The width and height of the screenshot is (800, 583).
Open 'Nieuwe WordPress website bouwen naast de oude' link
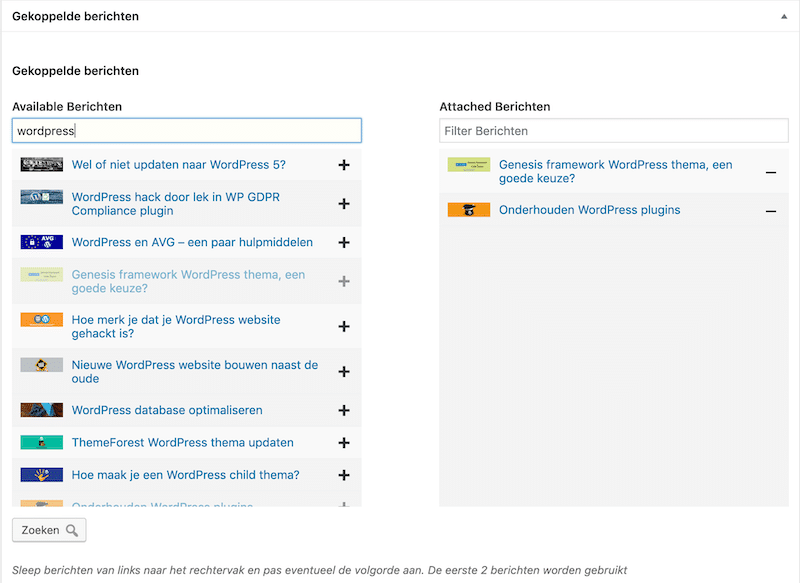195,371
